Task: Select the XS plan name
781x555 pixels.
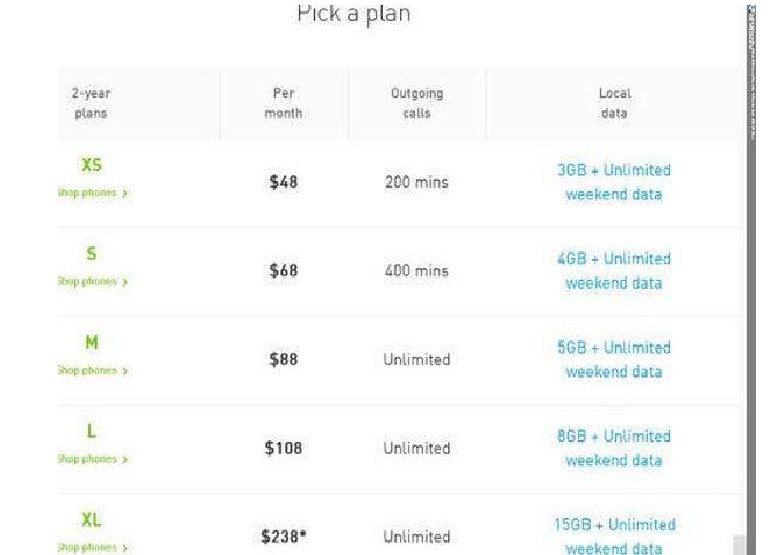Action: point(91,166)
